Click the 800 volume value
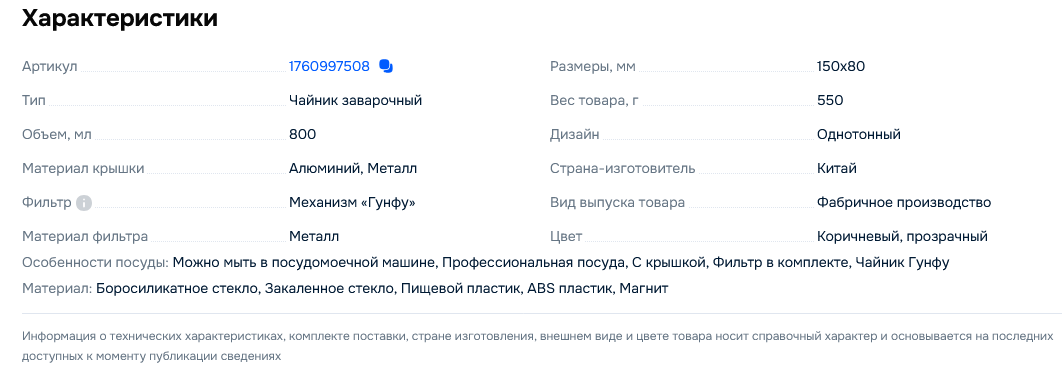The width and height of the screenshot is (1062, 376). (x=302, y=134)
